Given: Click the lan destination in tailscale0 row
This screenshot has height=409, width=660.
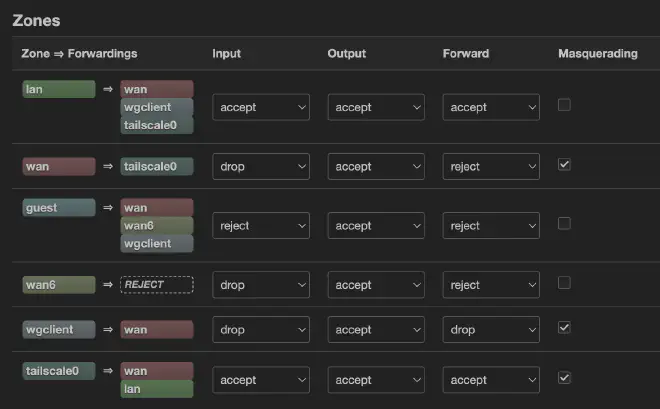Looking at the screenshot, I should point(157,389).
